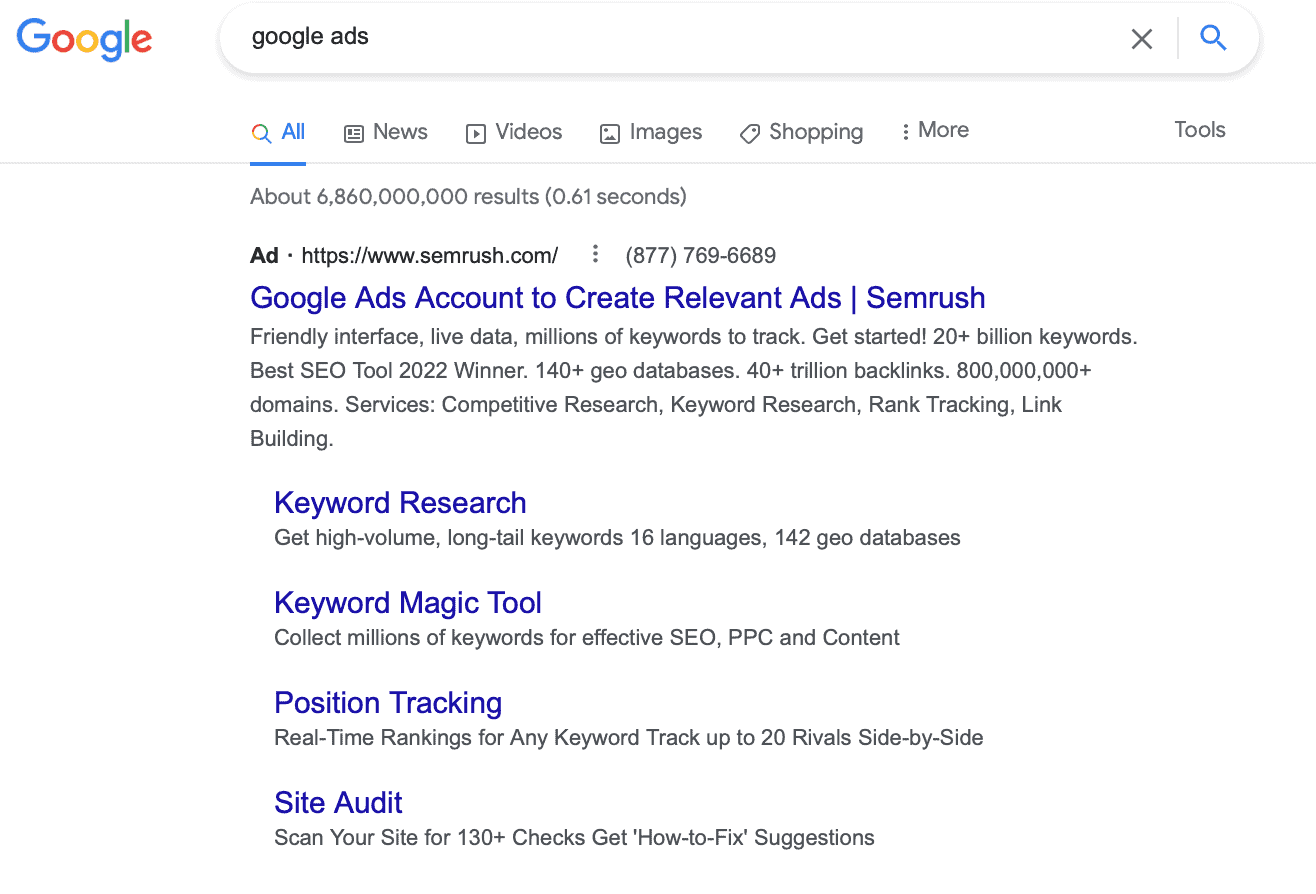Clear the search box with X icon
Screen dimensions: 1316x894
click(x=1141, y=39)
